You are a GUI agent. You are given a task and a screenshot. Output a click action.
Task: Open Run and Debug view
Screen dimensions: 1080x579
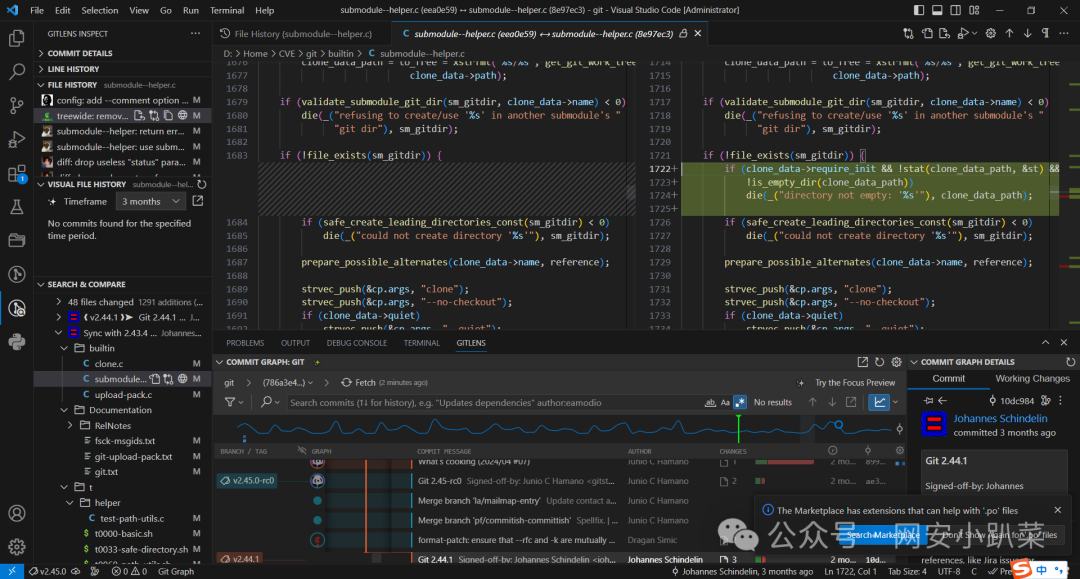point(17,139)
